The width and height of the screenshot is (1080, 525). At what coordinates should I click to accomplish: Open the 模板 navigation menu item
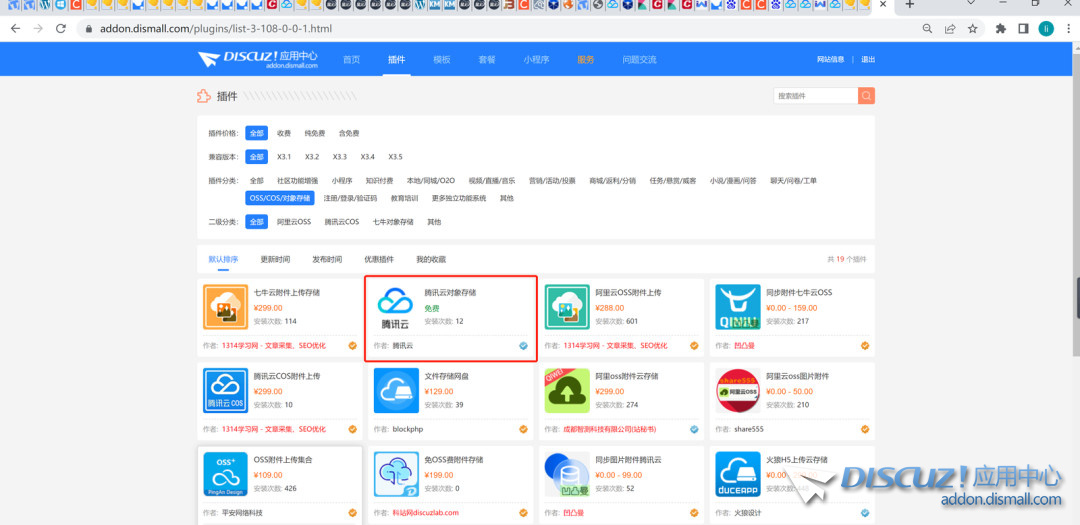coord(441,60)
